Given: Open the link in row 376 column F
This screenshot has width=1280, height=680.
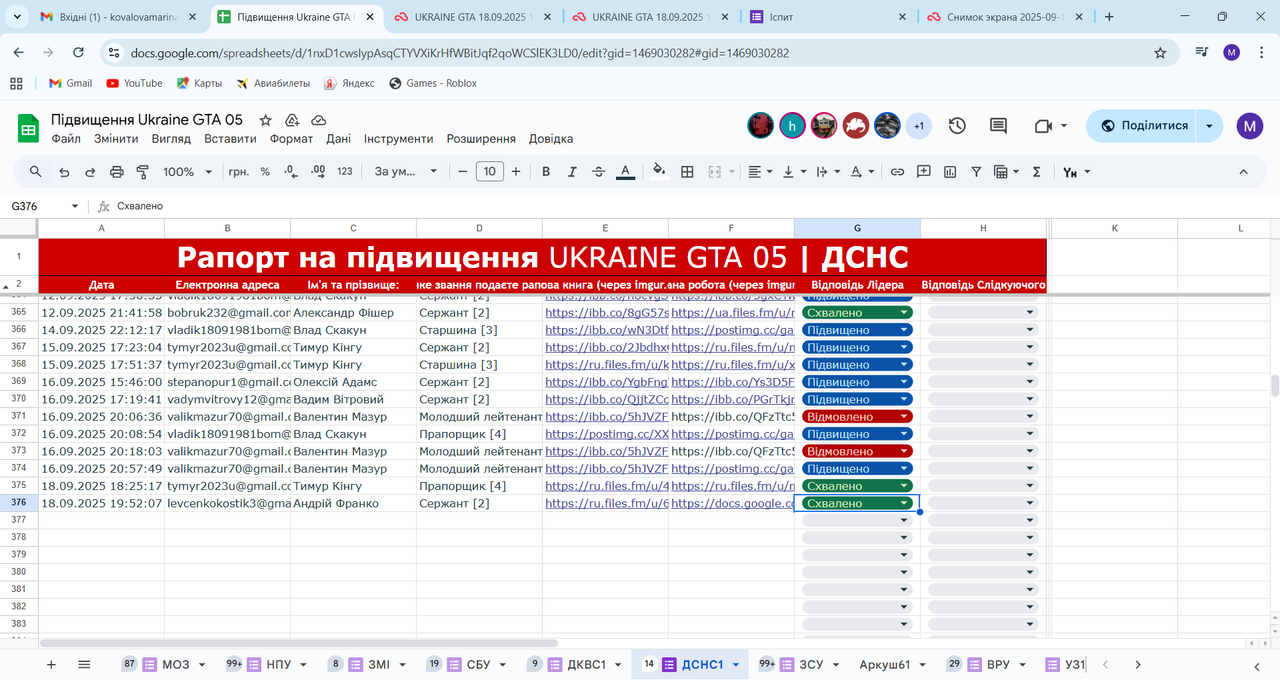Looking at the screenshot, I should (x=733, y=503).
